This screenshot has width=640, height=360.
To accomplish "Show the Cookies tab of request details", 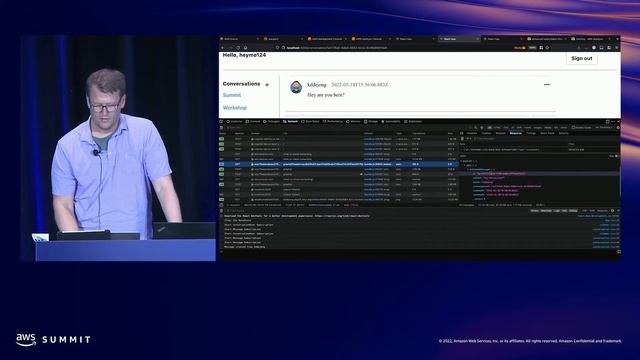I will (x=486, y=133).
